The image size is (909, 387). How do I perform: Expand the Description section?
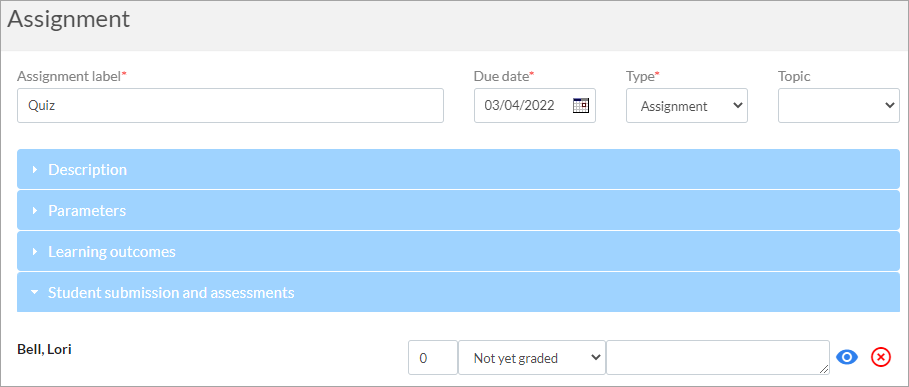pos(458,169)
